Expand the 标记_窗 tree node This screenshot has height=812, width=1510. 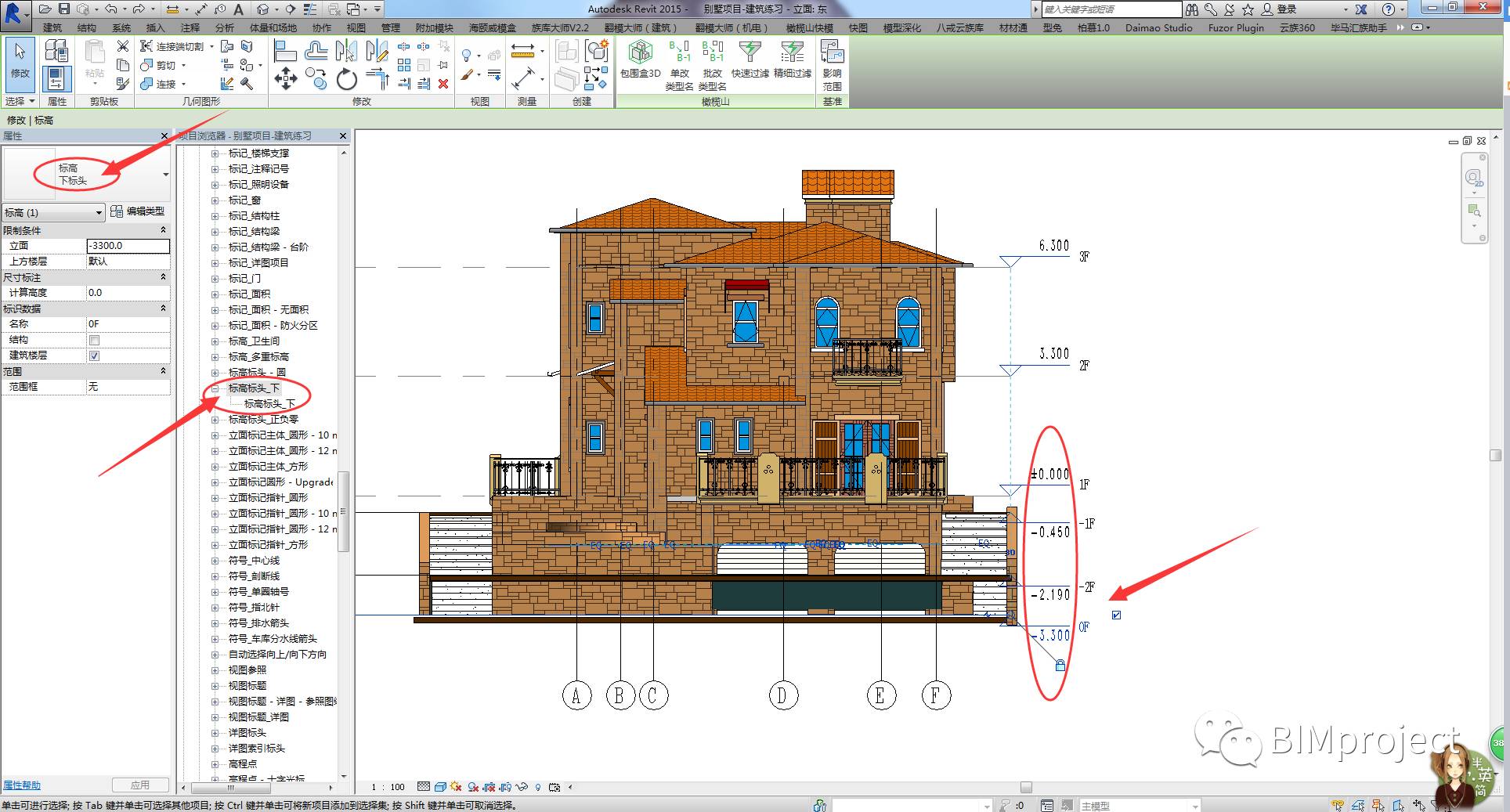[215, 200]
